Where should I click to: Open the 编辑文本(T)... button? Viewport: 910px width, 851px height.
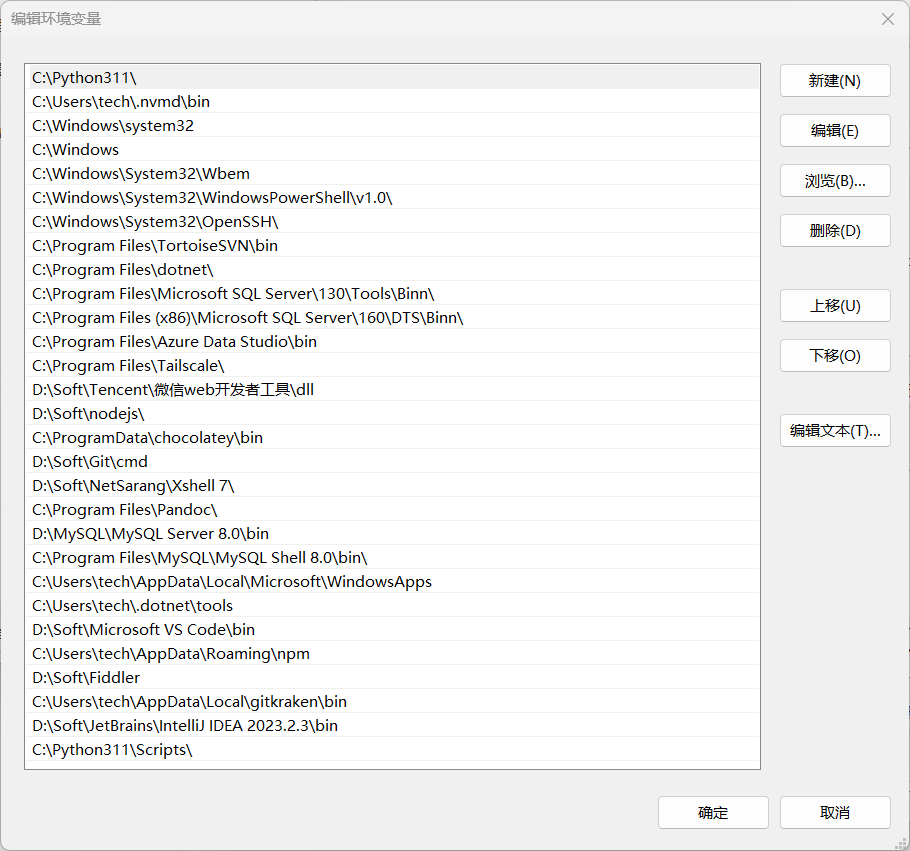835,430
